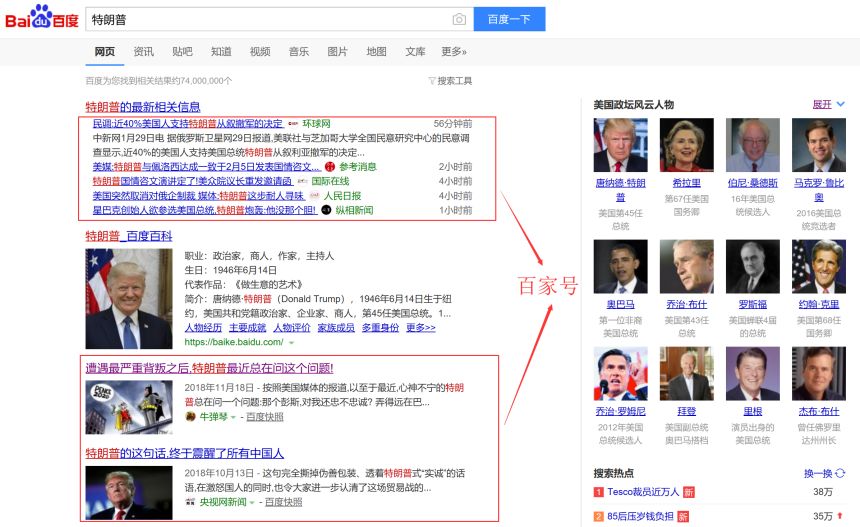
Task: Open the 图片 tab
Action: (337, 52)
